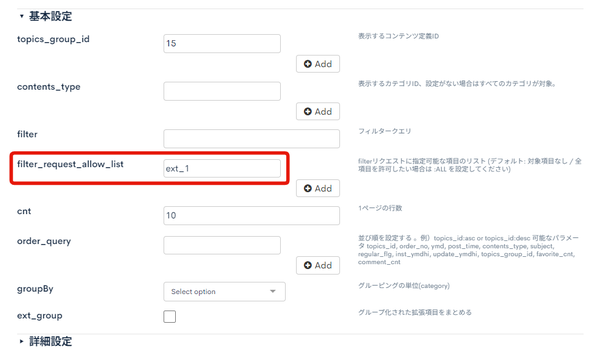Image resolution: width=600 pixels, height=363 pixels.
Task: Enable the ext_group checkbox
Action: point(170,317)
